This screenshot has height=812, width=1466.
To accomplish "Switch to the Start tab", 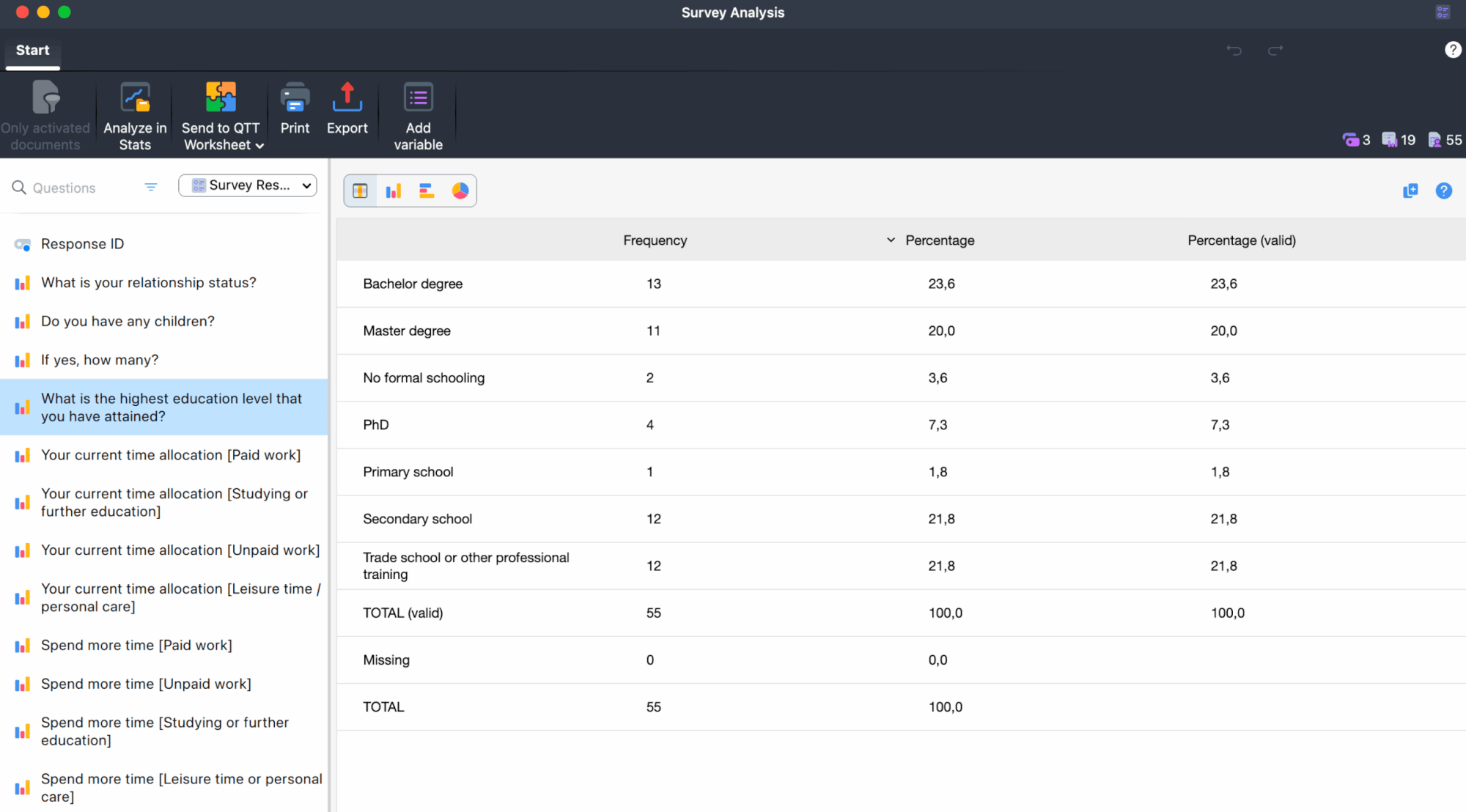I will pyautogui.click(x=32, y=50).
